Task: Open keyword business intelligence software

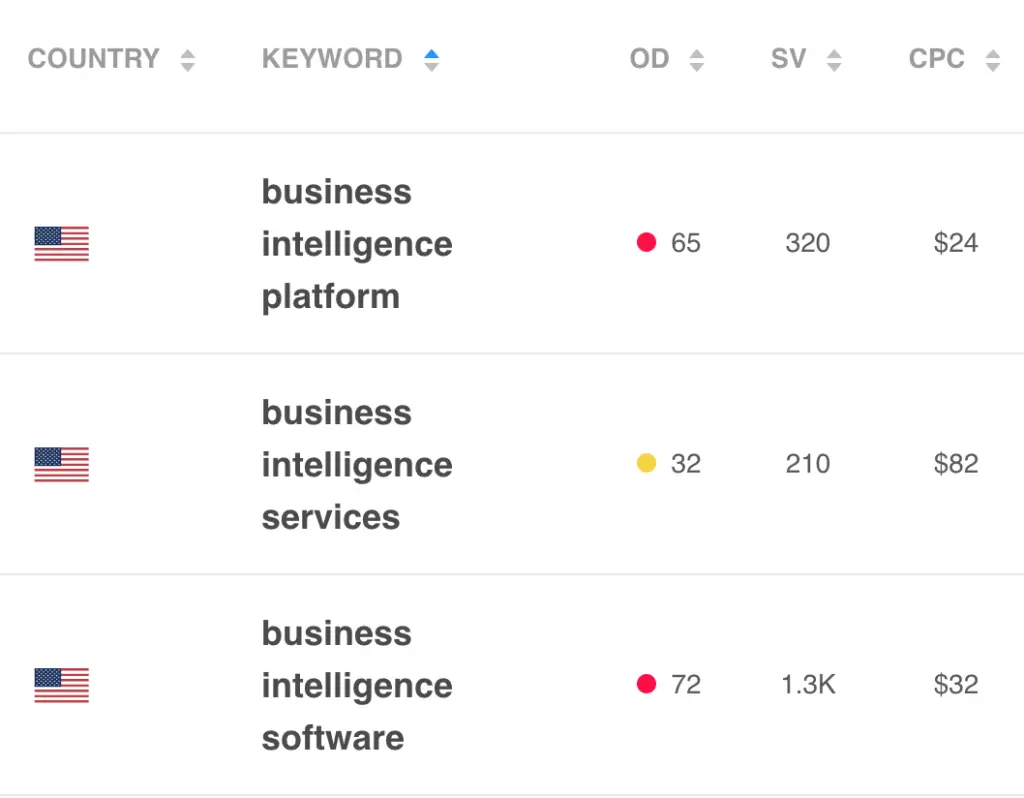Action: [357, 686]
